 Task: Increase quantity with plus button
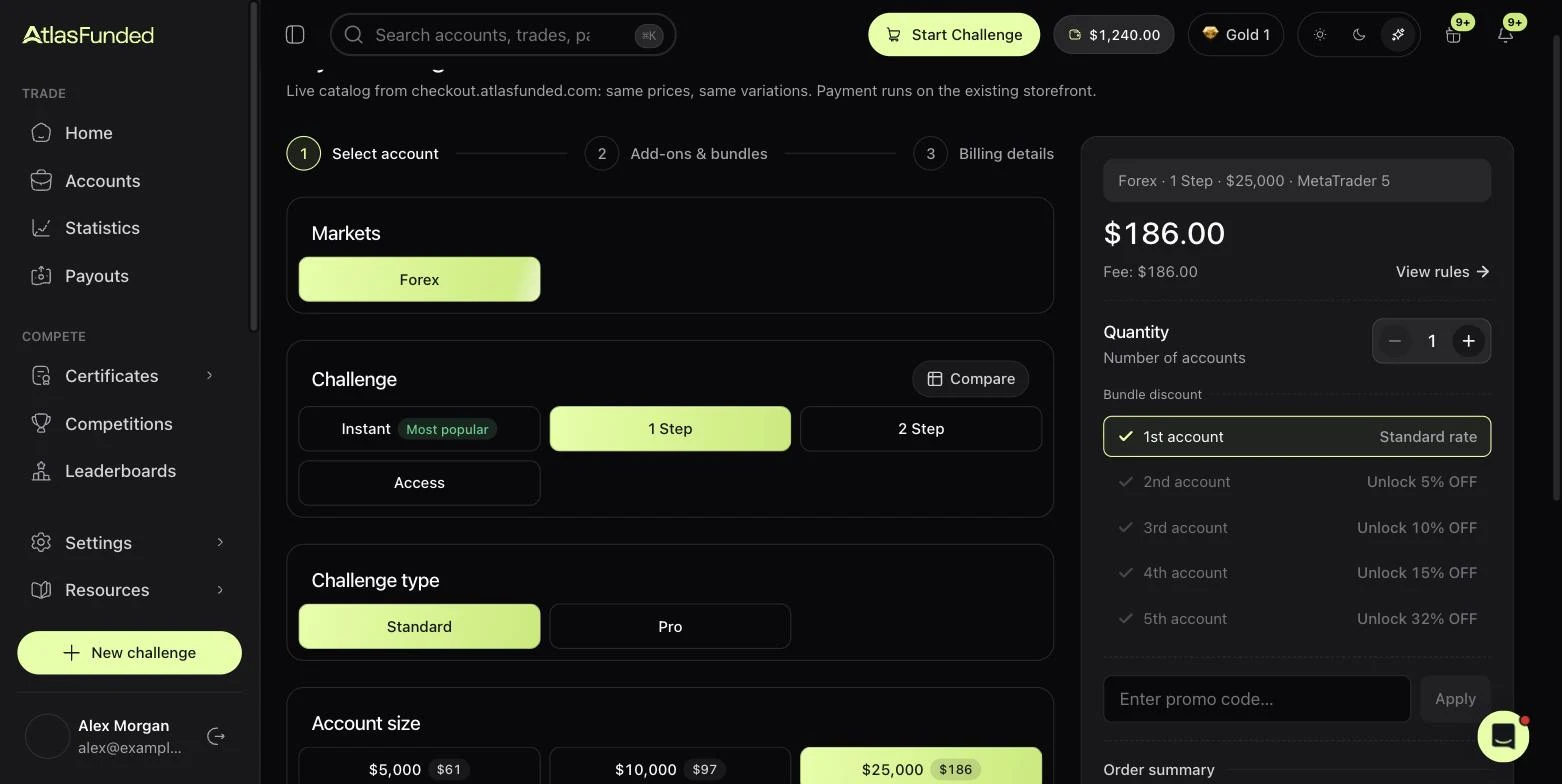pyautogui.click(x=1468, y=341)
